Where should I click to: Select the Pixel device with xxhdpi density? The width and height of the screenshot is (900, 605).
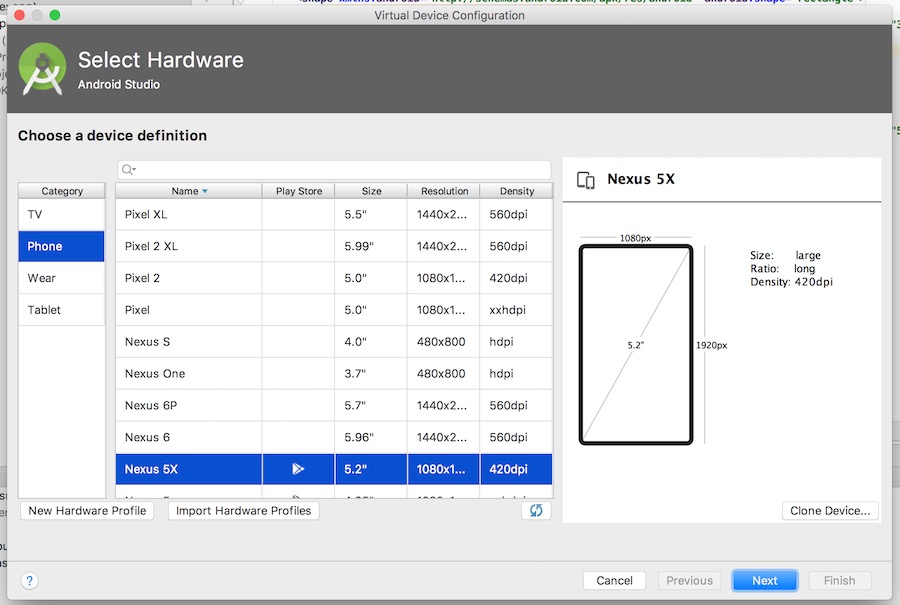[334, 310]
